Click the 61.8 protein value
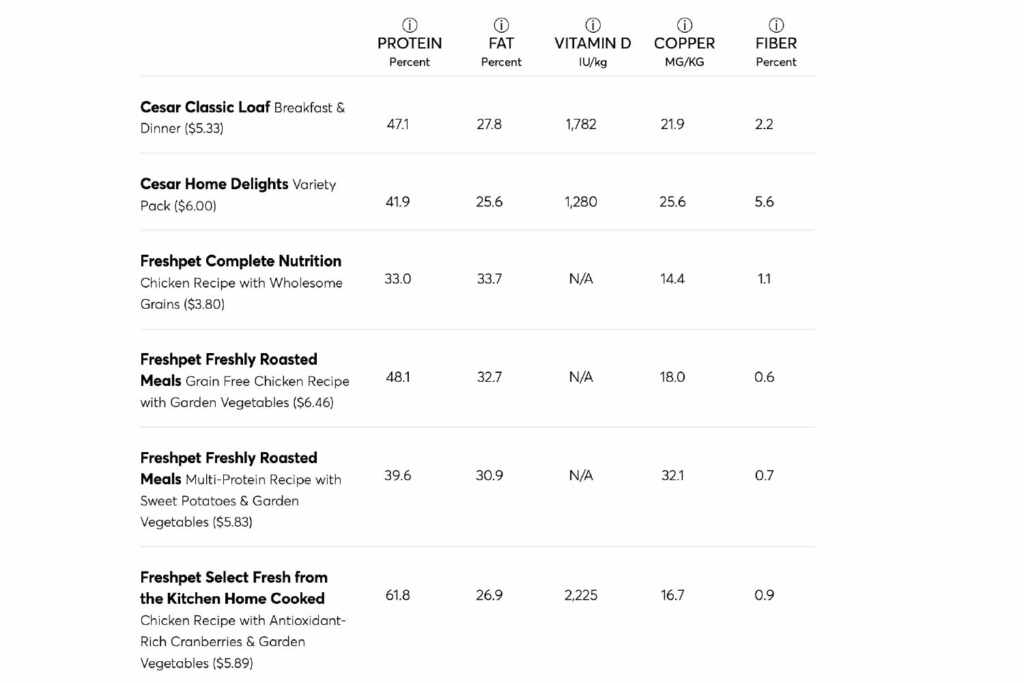Image resolution: width=1024 pixels, height=683 pixels. coord(398,595)
